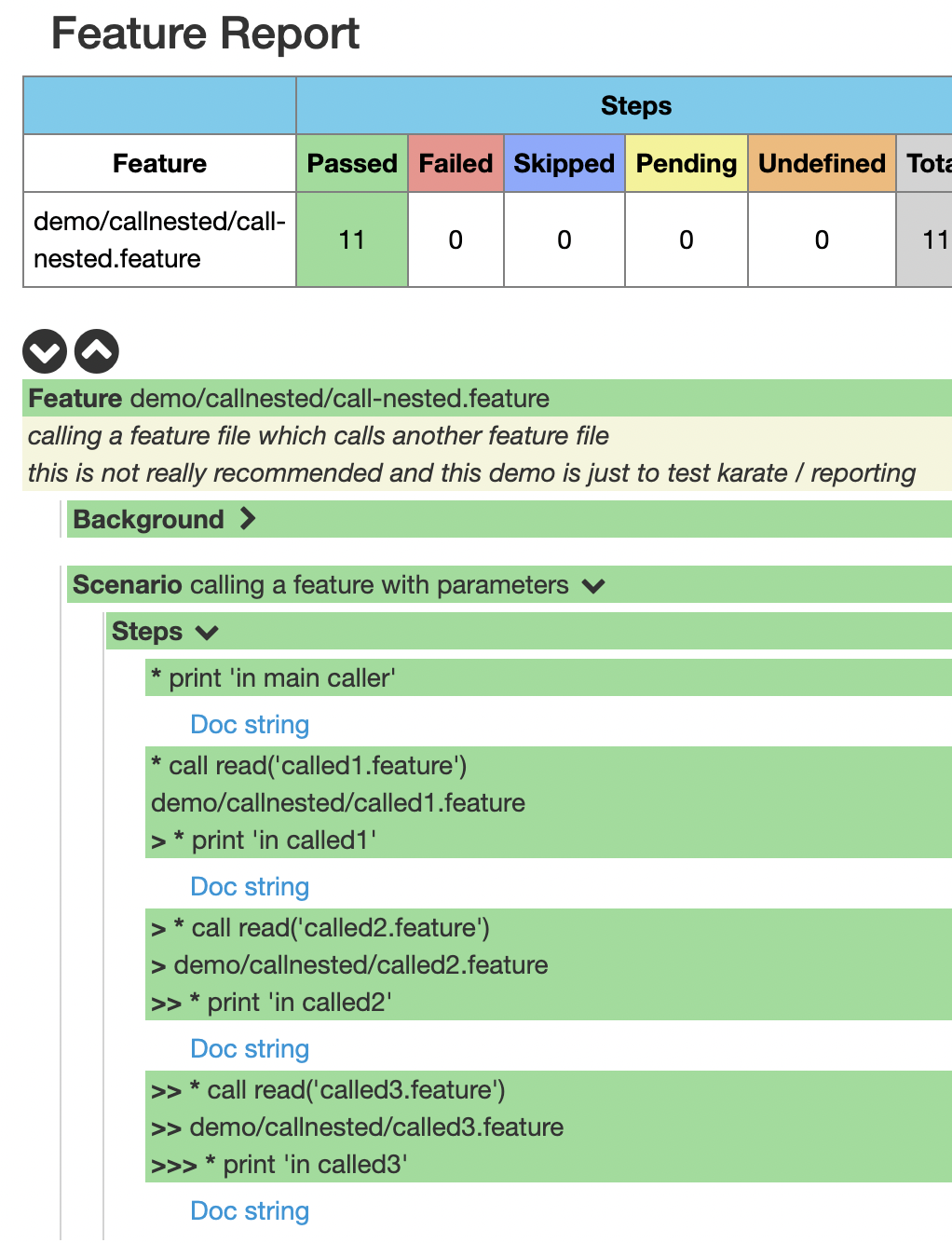Screen dimensions: 952x1243
Task: Open the last Doc string link
Action: click(x=249, y=1210)
